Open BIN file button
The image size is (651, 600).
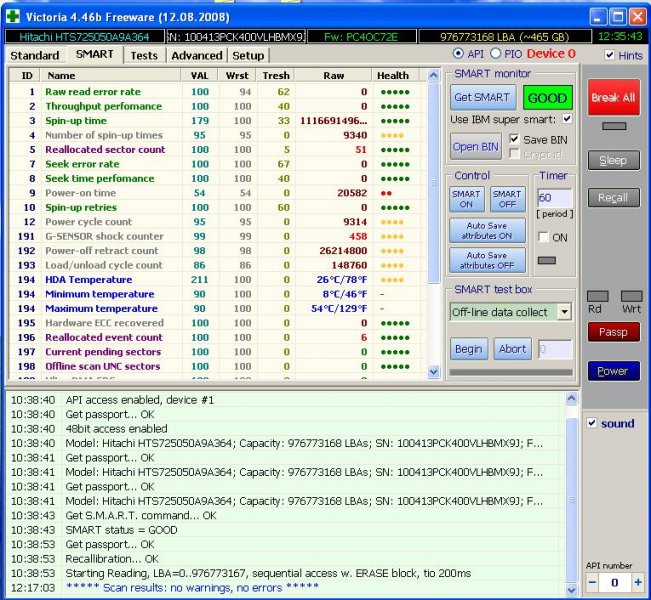tap(476, 146)
